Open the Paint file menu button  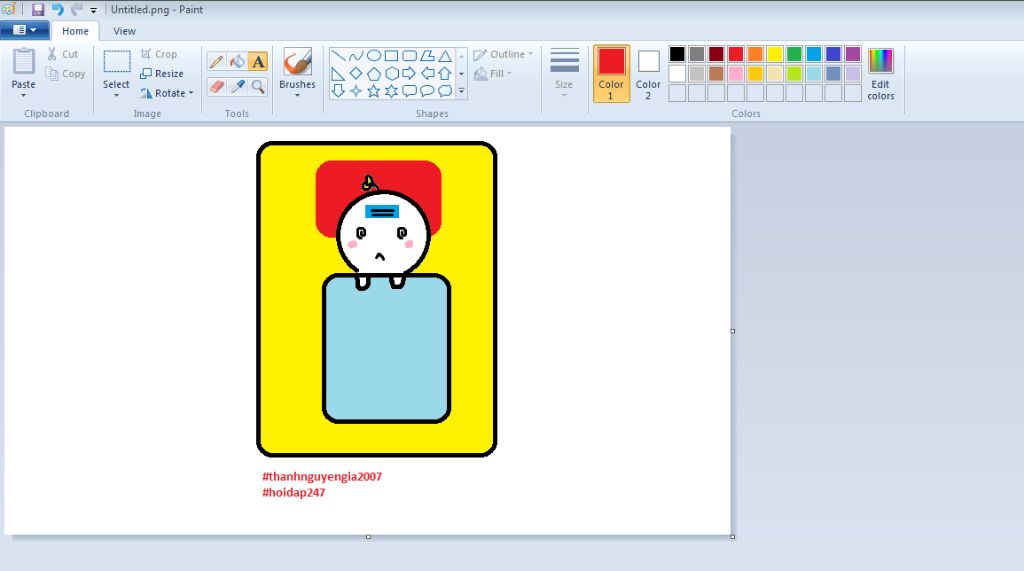(x=25, y=30)
